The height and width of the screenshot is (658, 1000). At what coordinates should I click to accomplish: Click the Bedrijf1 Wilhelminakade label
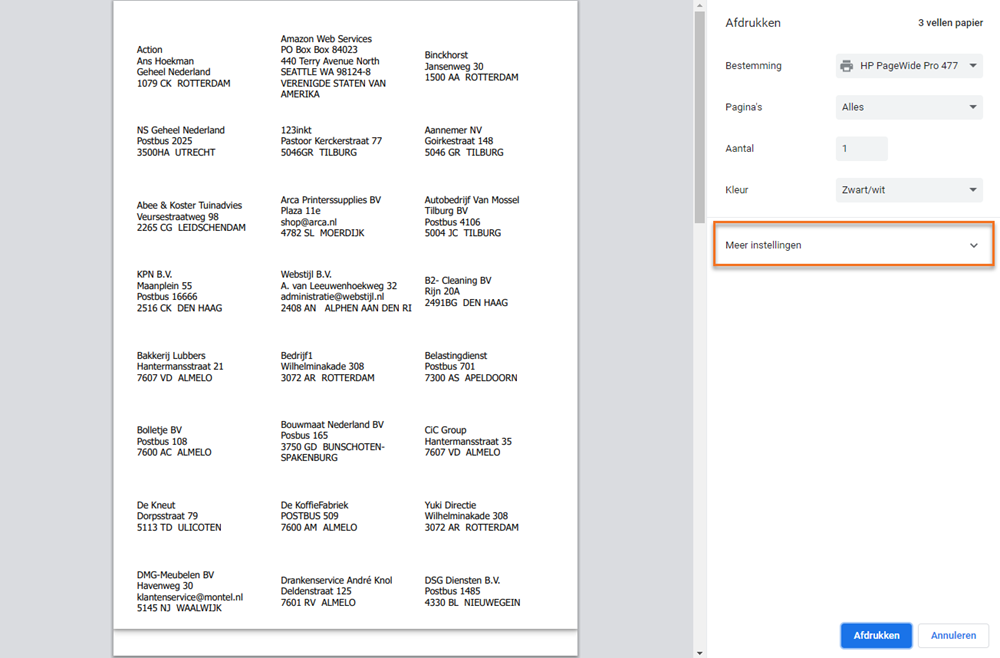(x=328, y=367)
